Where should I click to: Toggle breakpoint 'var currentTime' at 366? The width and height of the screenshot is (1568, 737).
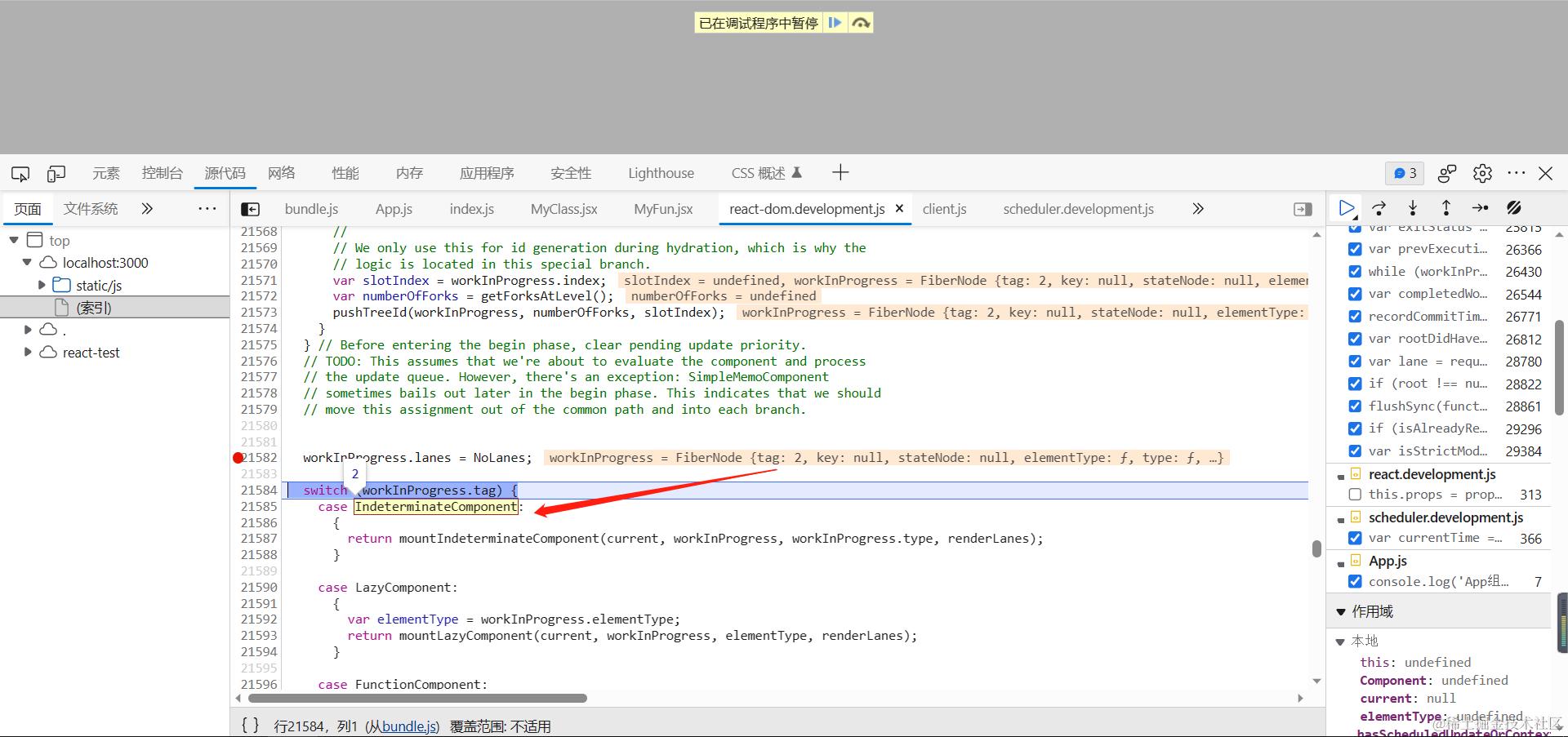(x=1355, y=538)
